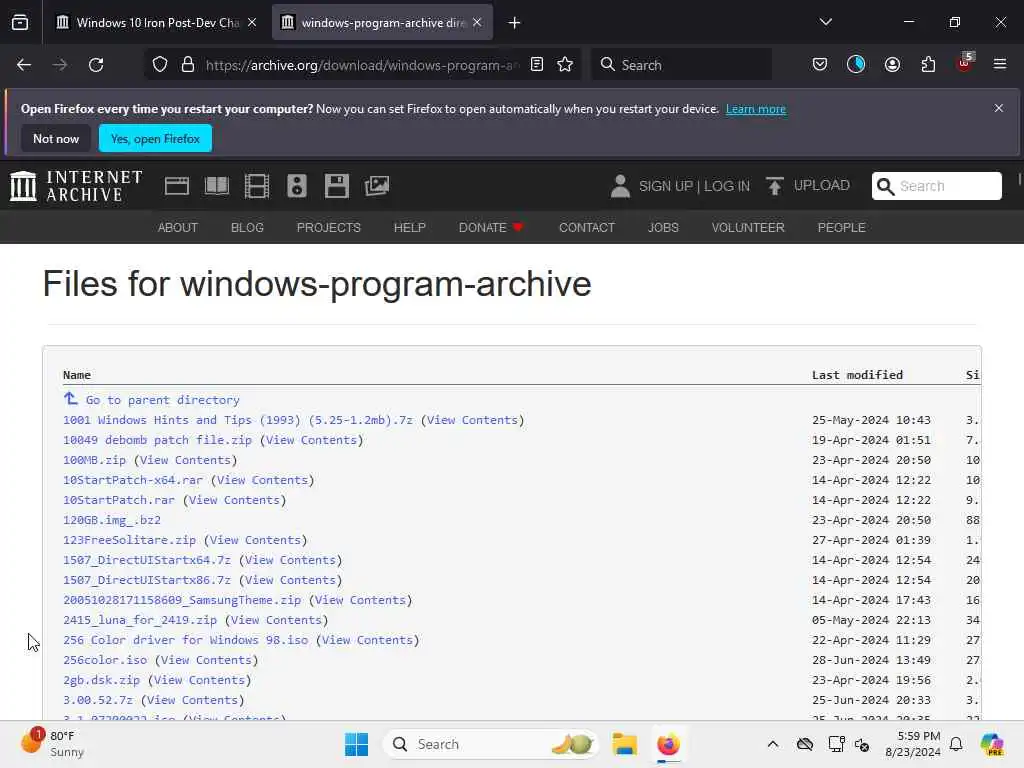Open clock showing 5:59 PM
This screenshot has height=768, width=1024.
coord(913,744)
